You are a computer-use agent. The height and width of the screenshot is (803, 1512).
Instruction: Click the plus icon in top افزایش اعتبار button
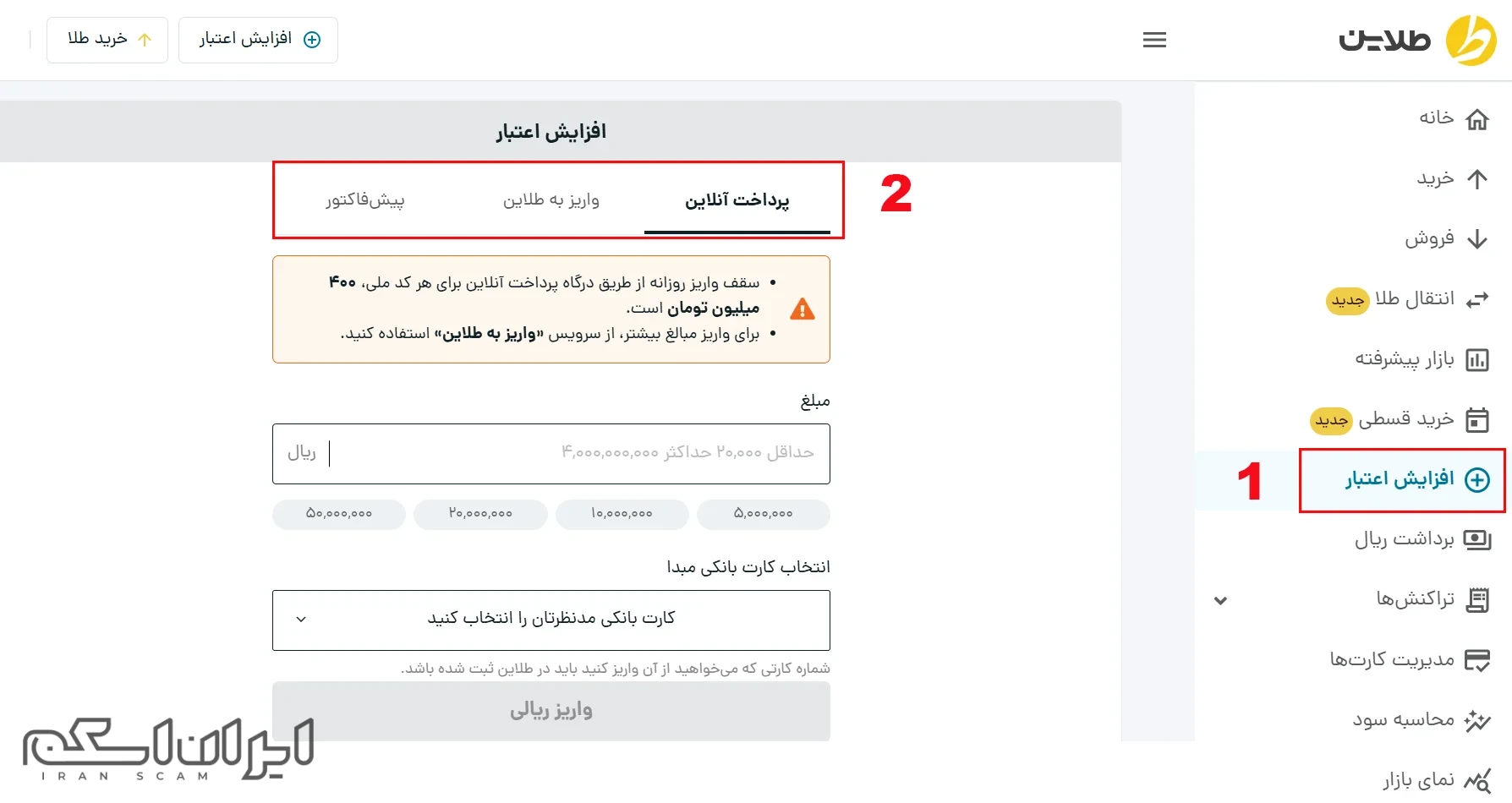pos(312,40)
